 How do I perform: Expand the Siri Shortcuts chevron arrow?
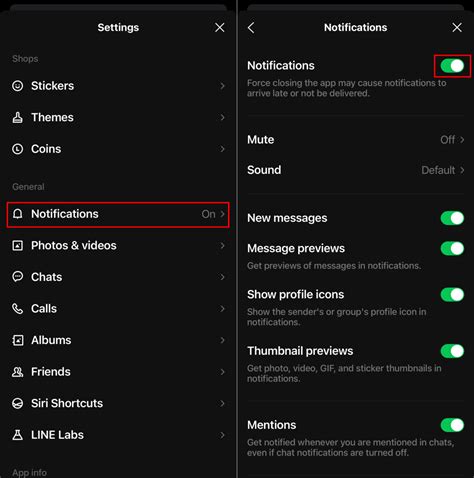point(222,403)
